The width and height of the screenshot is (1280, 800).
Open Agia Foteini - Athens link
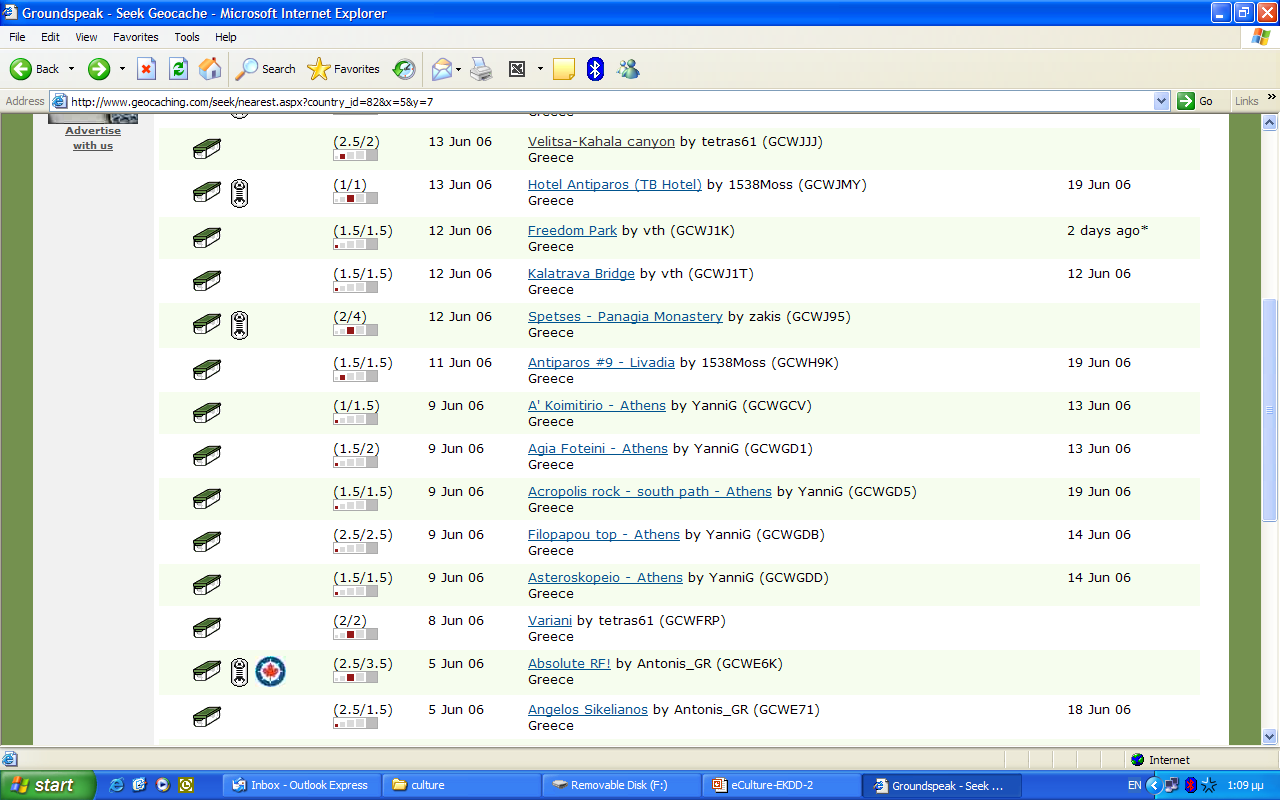pos(598,448)
